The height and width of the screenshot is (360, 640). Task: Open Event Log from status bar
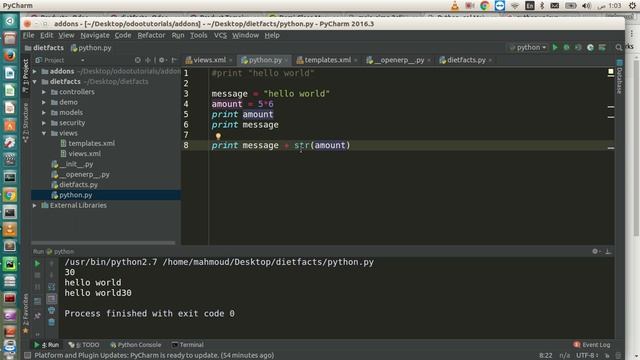[x=592, y=345]
